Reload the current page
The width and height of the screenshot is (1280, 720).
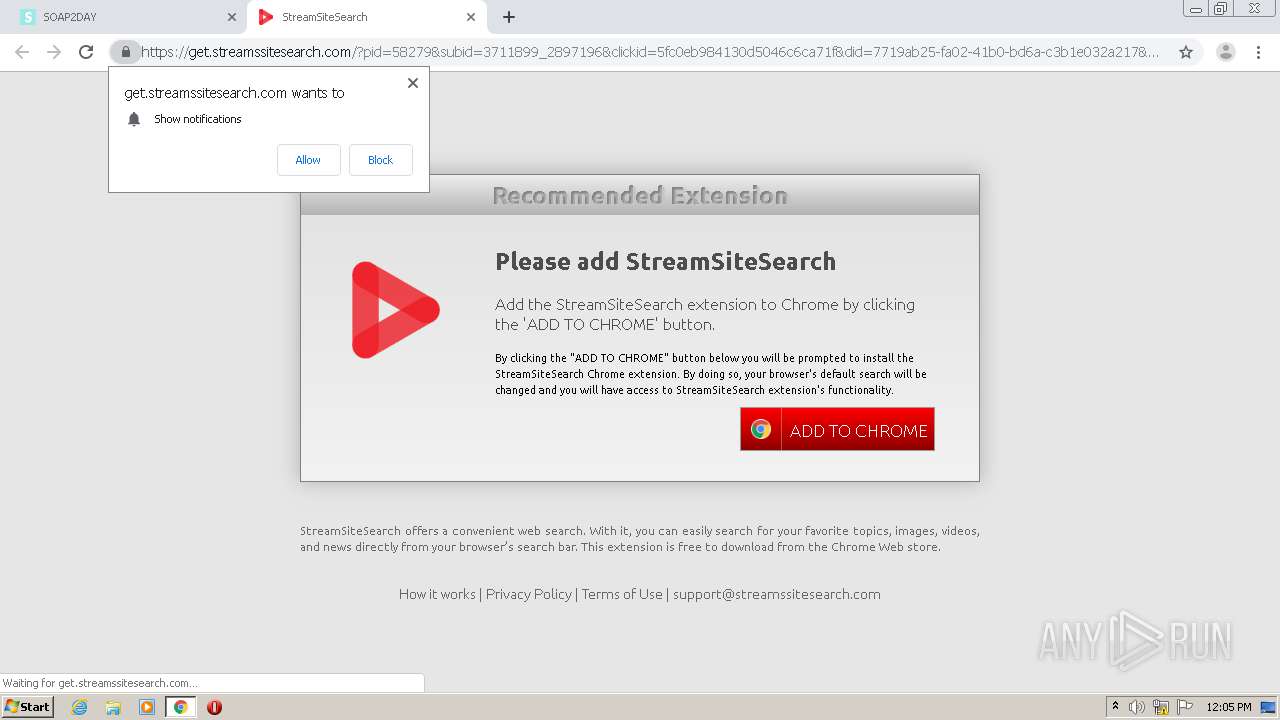[86, 52]
